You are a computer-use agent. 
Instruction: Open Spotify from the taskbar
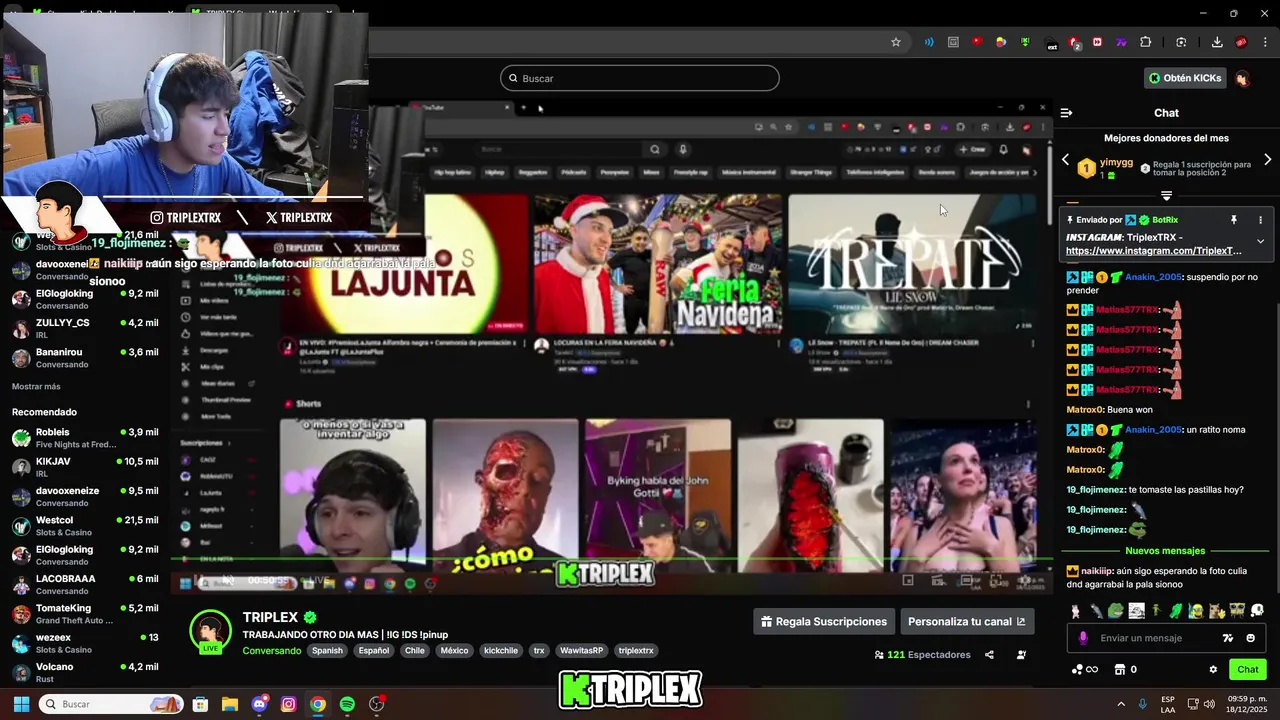click(x=347, y=704)
